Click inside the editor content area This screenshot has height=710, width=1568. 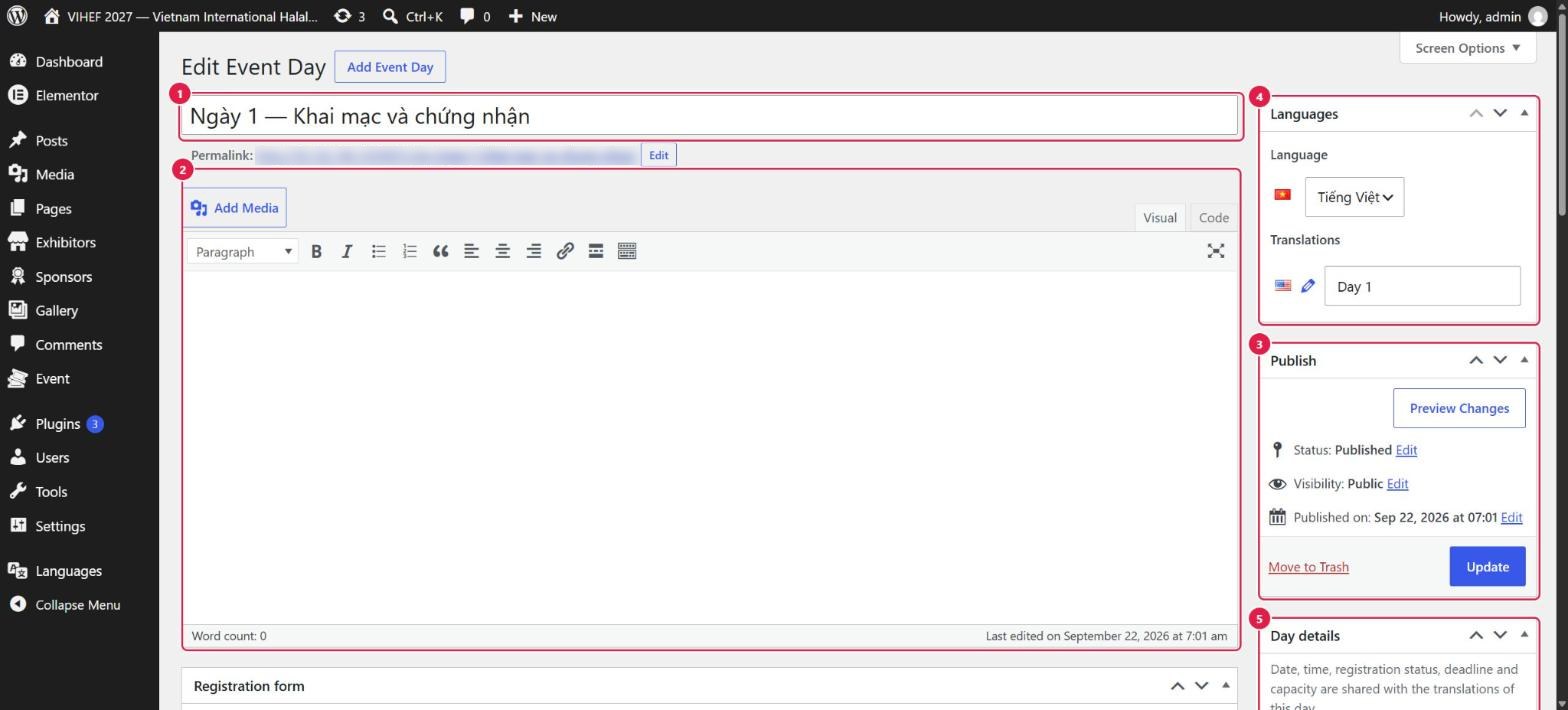pos(710,447)
